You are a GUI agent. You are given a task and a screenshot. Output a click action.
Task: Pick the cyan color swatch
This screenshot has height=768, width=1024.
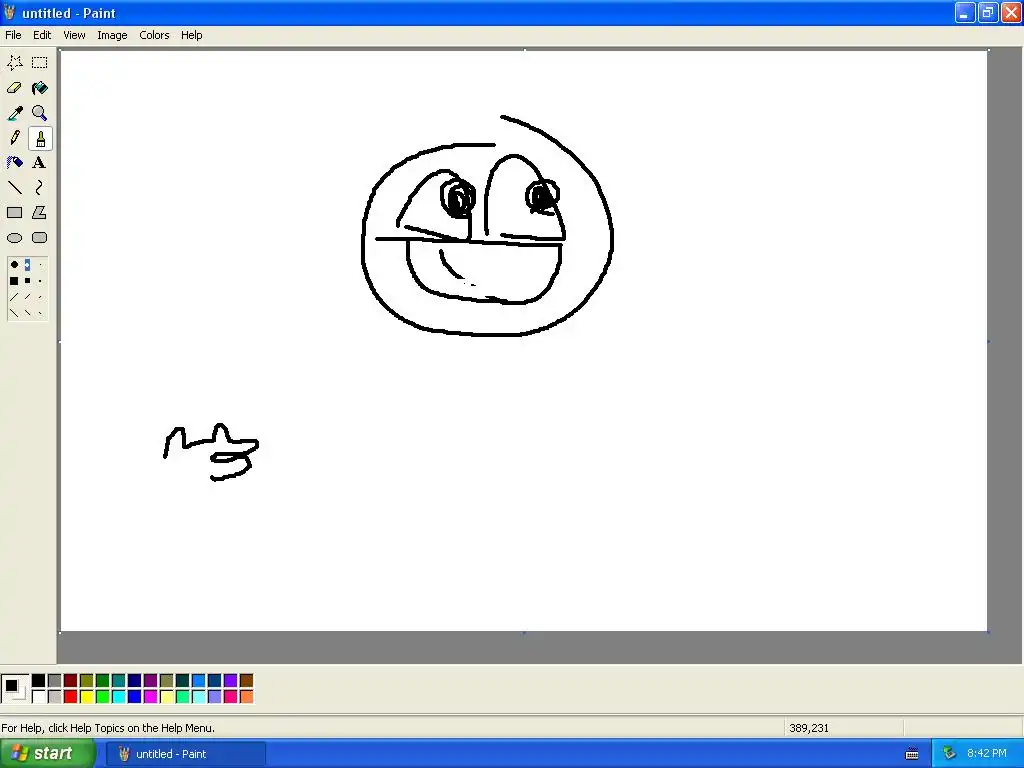click(118, 697)
